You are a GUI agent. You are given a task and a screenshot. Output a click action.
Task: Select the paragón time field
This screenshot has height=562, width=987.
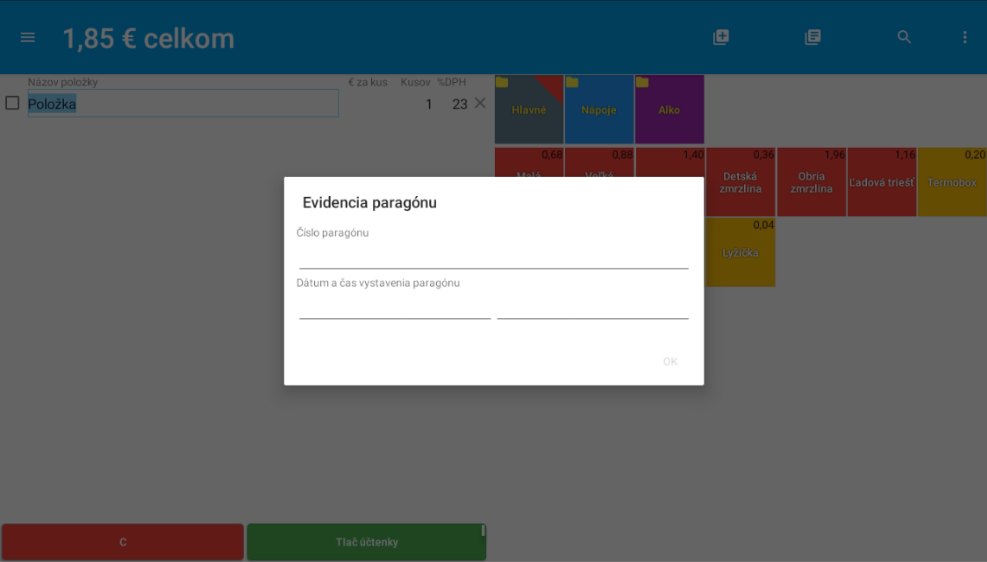pyautogui.click(x=592, y=307)
